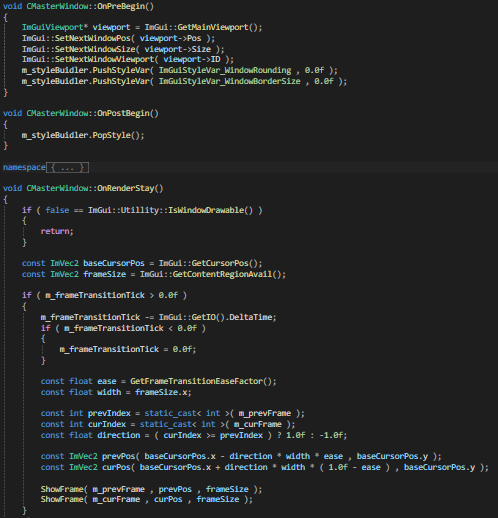The width and height of the screenshot is (498, 518).
Task: Click m_prevFrame inside static_cast
Action: click(265, 413)
